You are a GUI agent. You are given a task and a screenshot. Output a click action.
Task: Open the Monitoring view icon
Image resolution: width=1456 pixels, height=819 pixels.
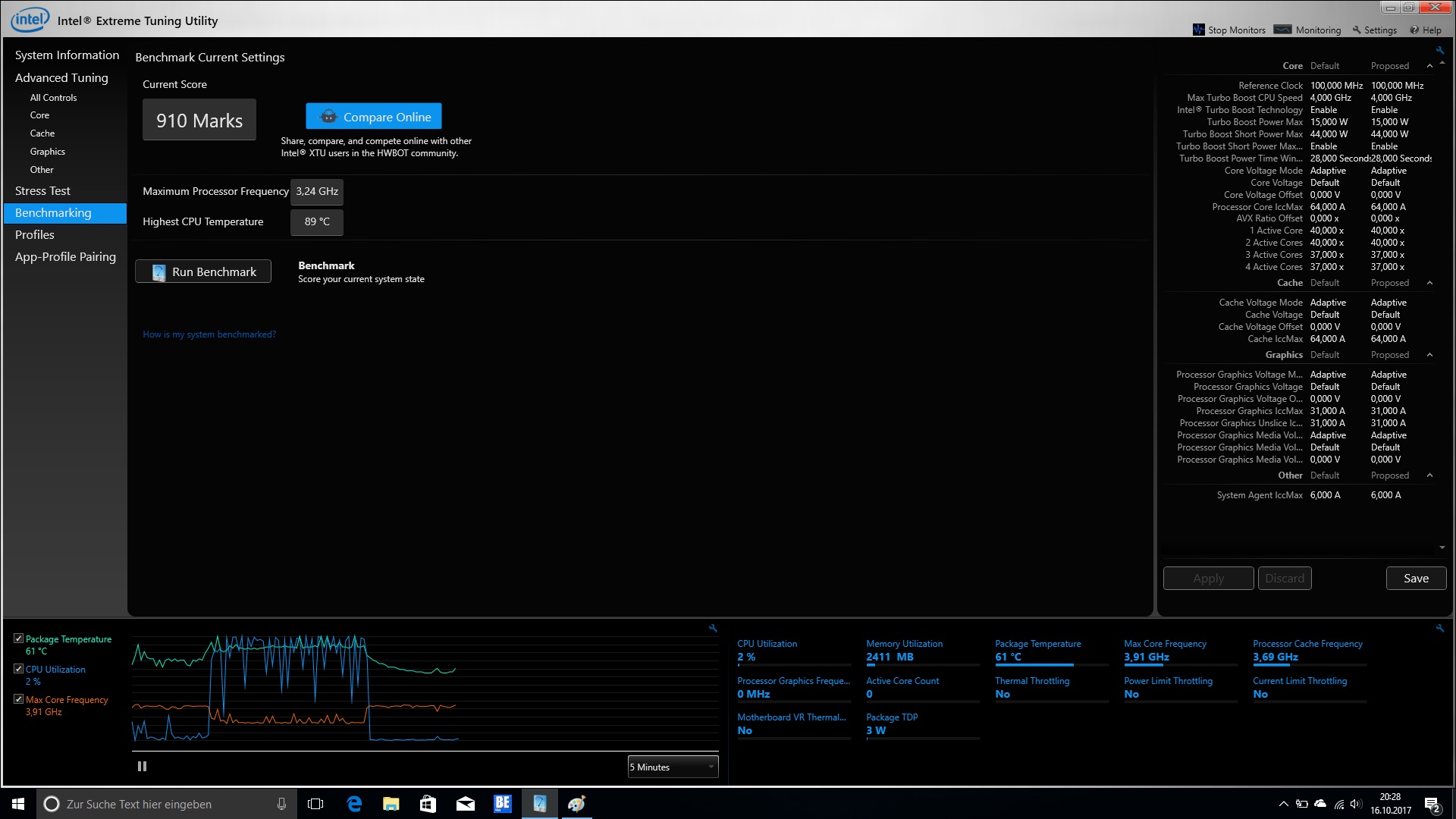[1282, 30]
